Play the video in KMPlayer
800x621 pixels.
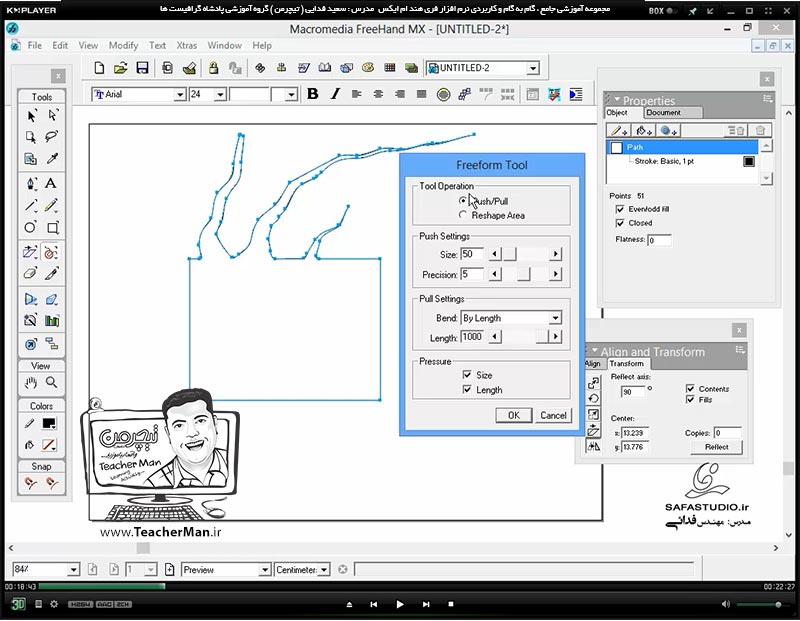point(399,604)
